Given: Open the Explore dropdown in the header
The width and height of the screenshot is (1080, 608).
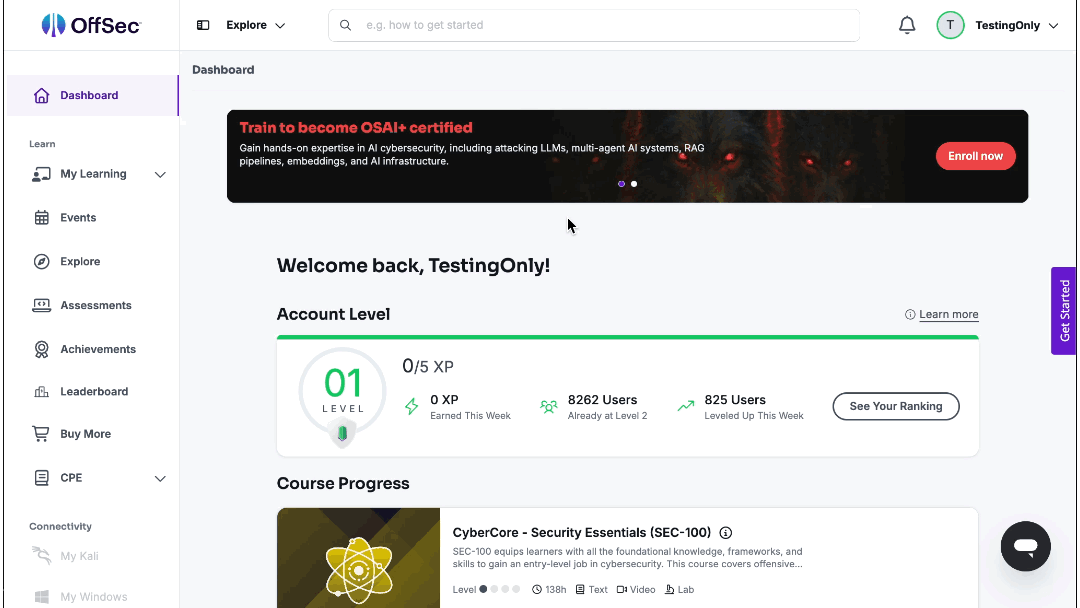Looking at the screenshot, I should [256, 25].
